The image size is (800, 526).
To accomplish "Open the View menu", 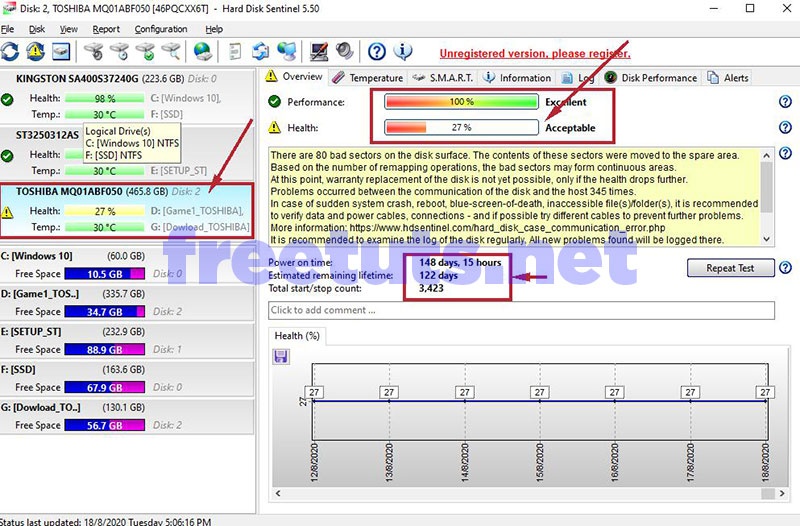I will click(68, 29).
